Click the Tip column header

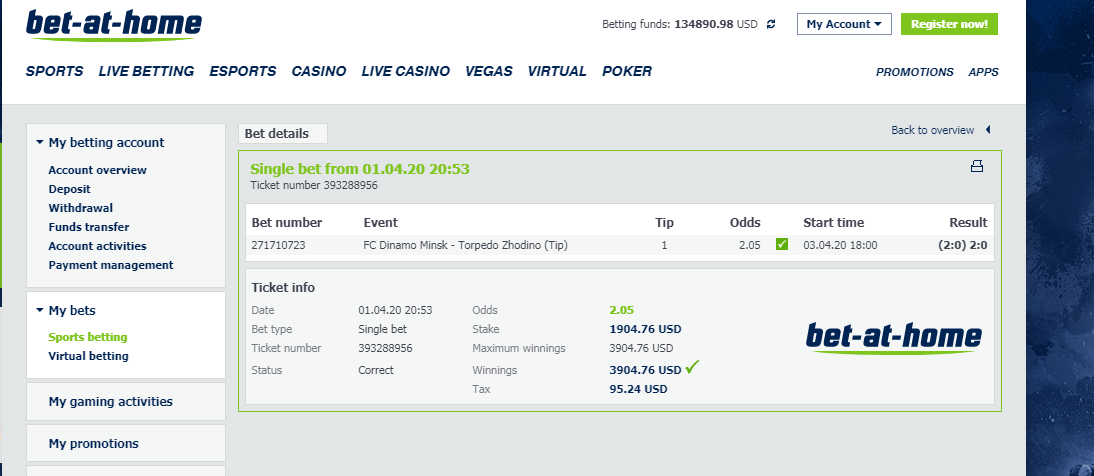(x=664, y=223)
